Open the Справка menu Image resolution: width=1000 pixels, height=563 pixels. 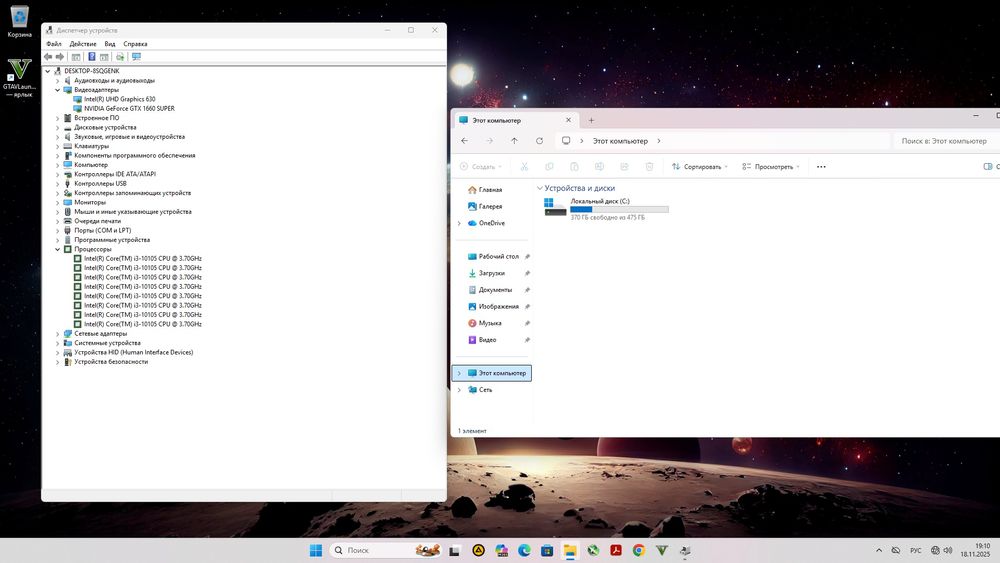point(135,44)
